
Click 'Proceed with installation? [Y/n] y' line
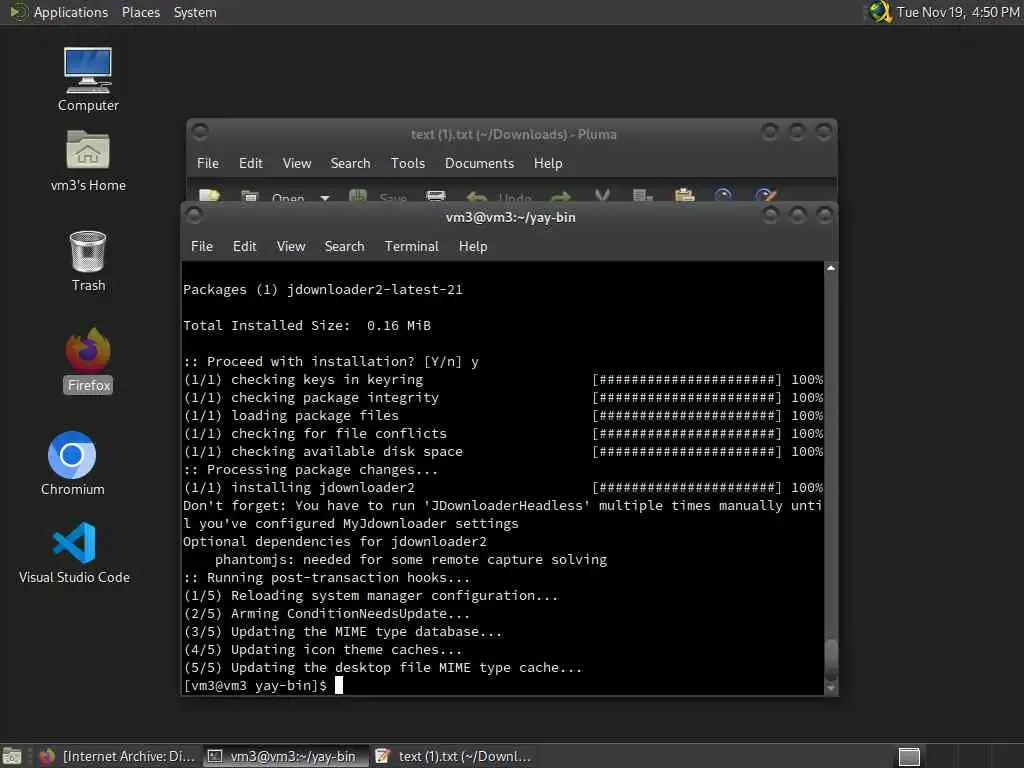coord(331,361)
